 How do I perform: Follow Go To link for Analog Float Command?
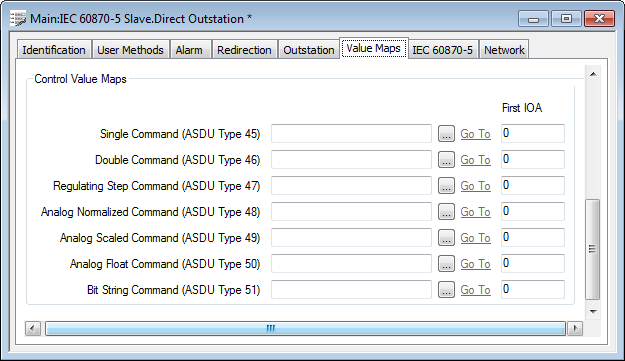coord(475,264)
